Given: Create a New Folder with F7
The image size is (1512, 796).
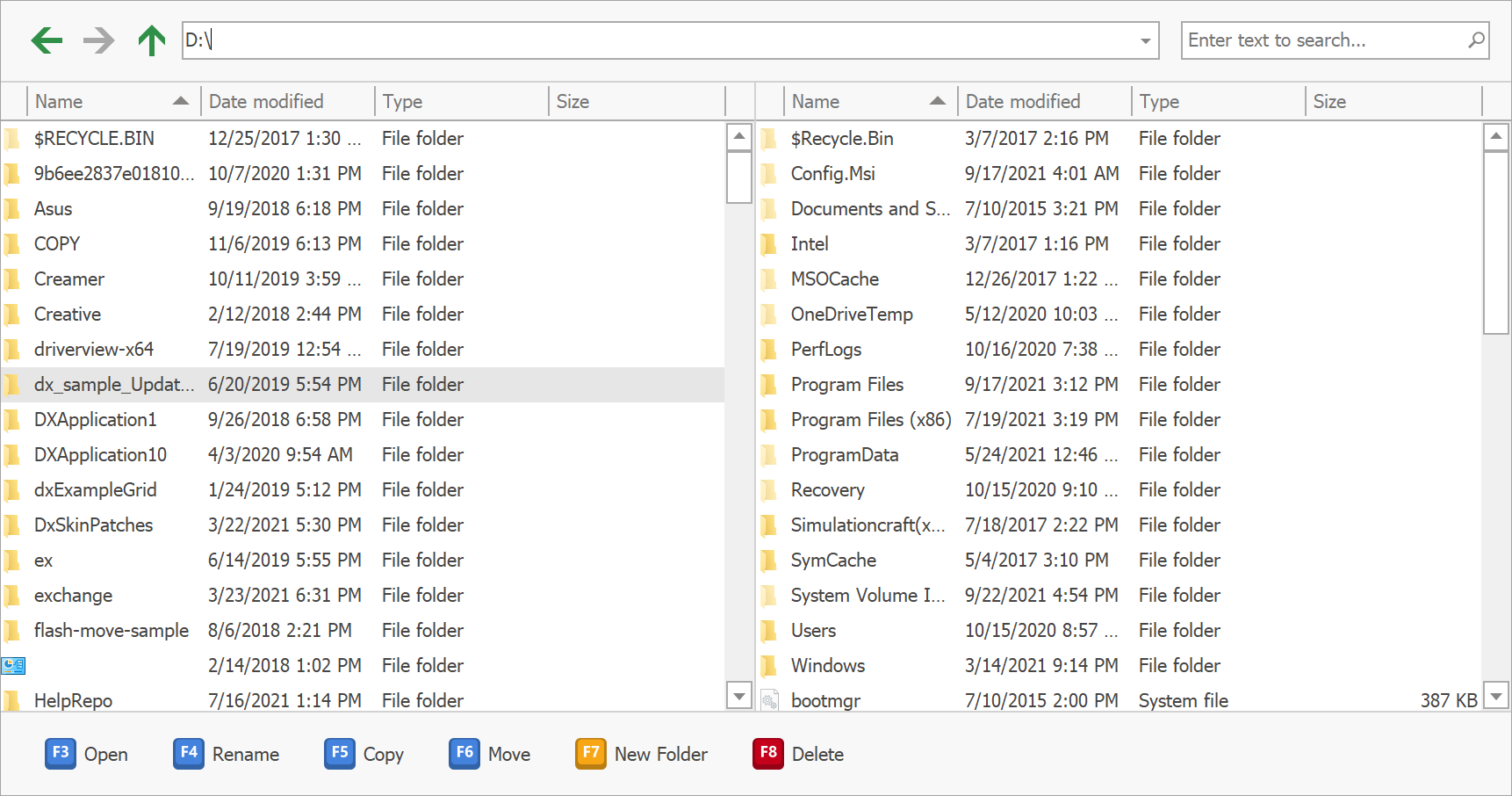Looking at the screenshot, I should [x=642, y=754].
